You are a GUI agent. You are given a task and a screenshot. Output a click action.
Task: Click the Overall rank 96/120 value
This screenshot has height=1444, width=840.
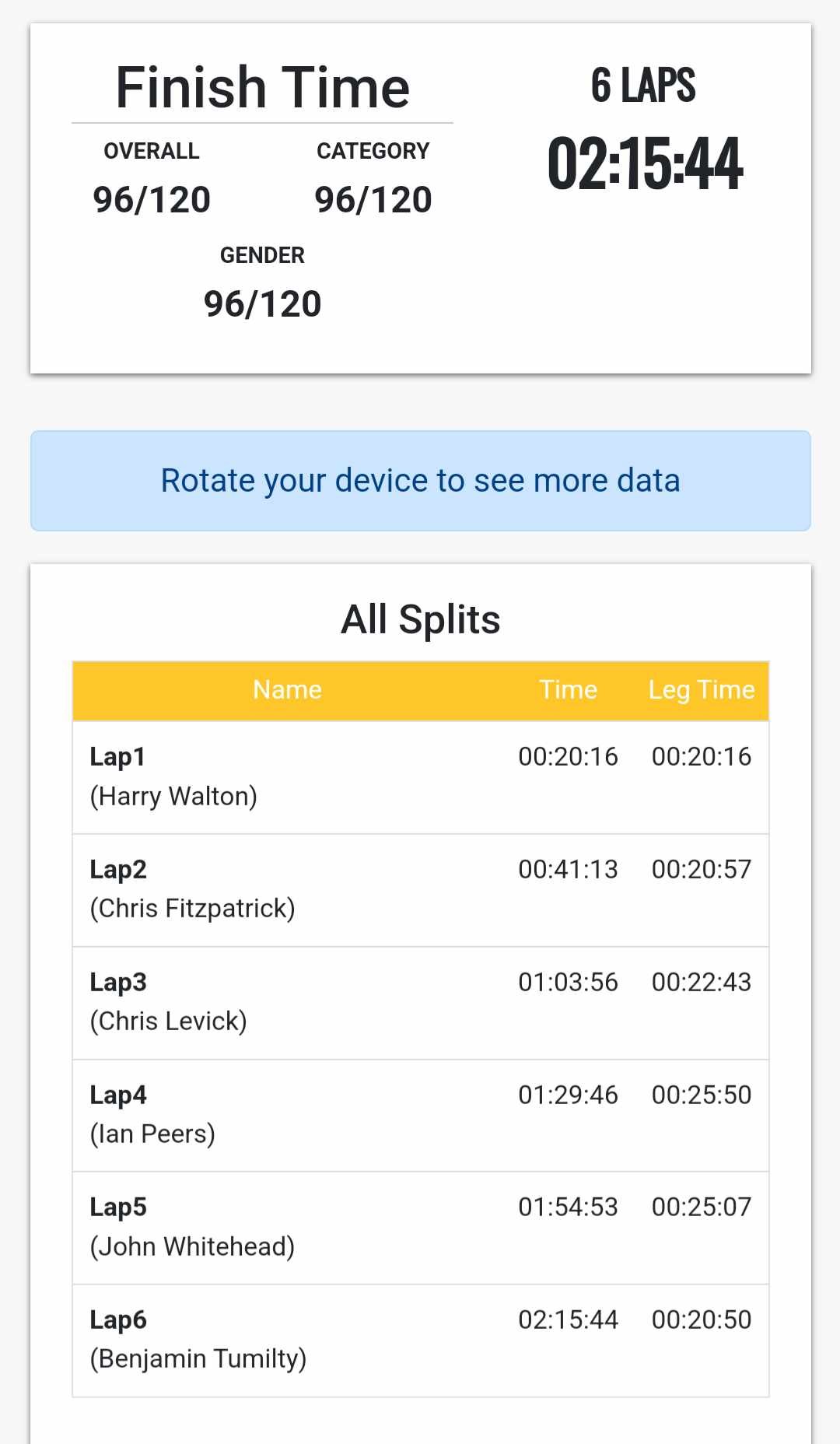point(152,200)
